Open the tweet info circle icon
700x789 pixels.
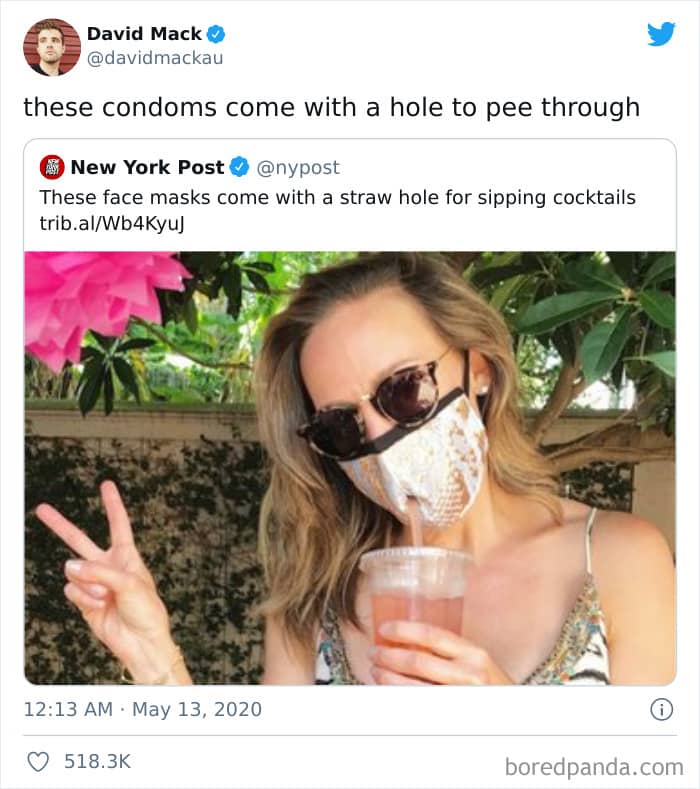point(661,709)
